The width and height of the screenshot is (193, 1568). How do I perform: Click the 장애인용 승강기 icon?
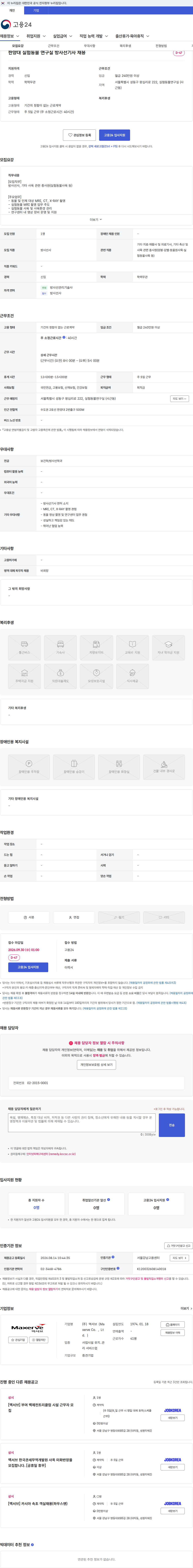(x=74, y=767)
